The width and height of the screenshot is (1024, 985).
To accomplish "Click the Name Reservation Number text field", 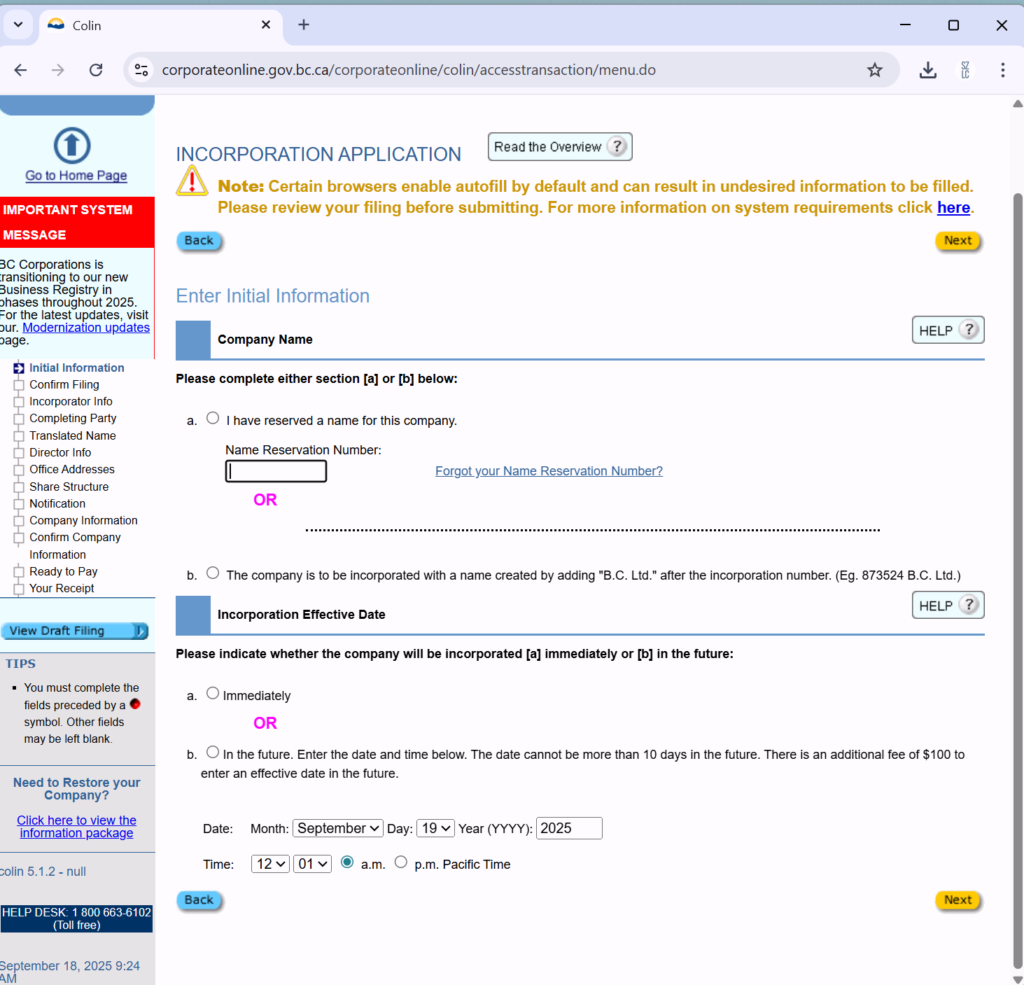I will point(276,471).
